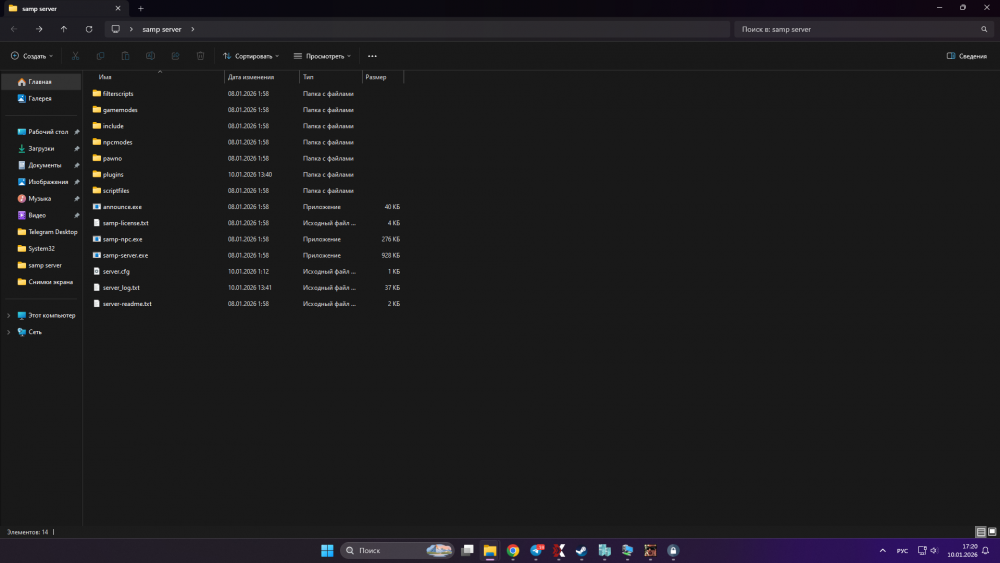
Task: Switch to large thumbnails view in status bar
Action: 991,532
